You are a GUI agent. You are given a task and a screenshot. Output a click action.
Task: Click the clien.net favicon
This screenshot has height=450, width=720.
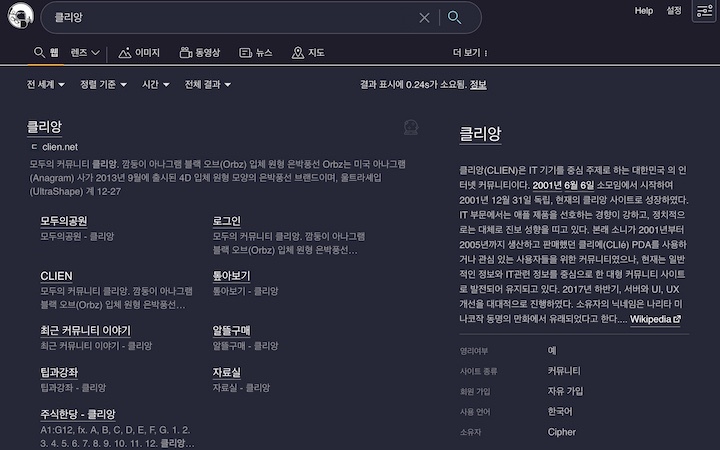pyautogui.click(x=34, y=147)
